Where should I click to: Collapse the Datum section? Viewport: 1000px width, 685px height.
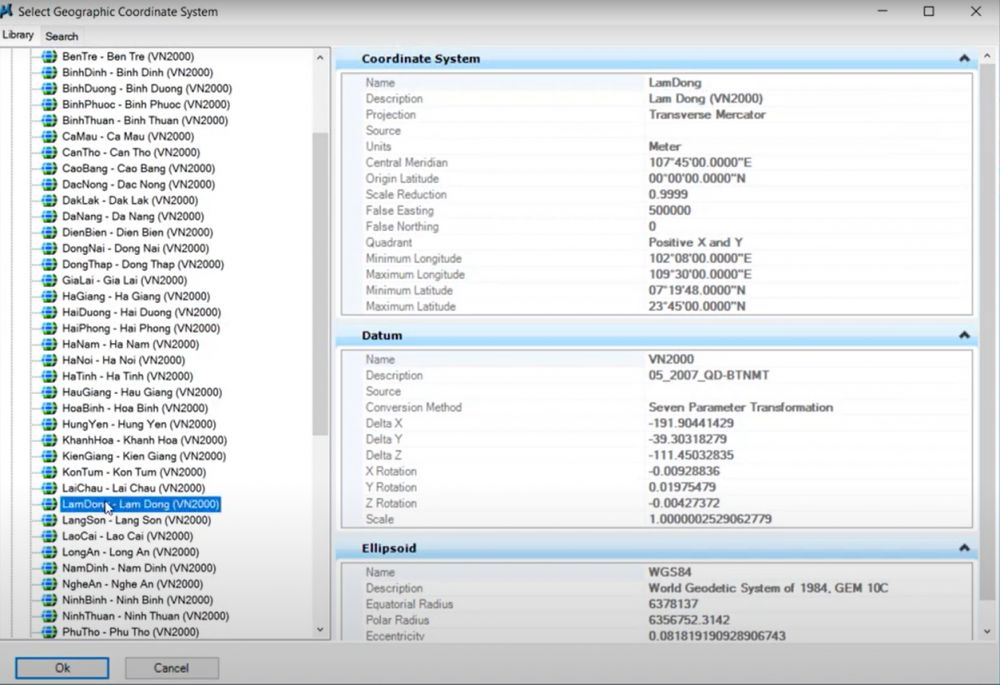(963, 335)
